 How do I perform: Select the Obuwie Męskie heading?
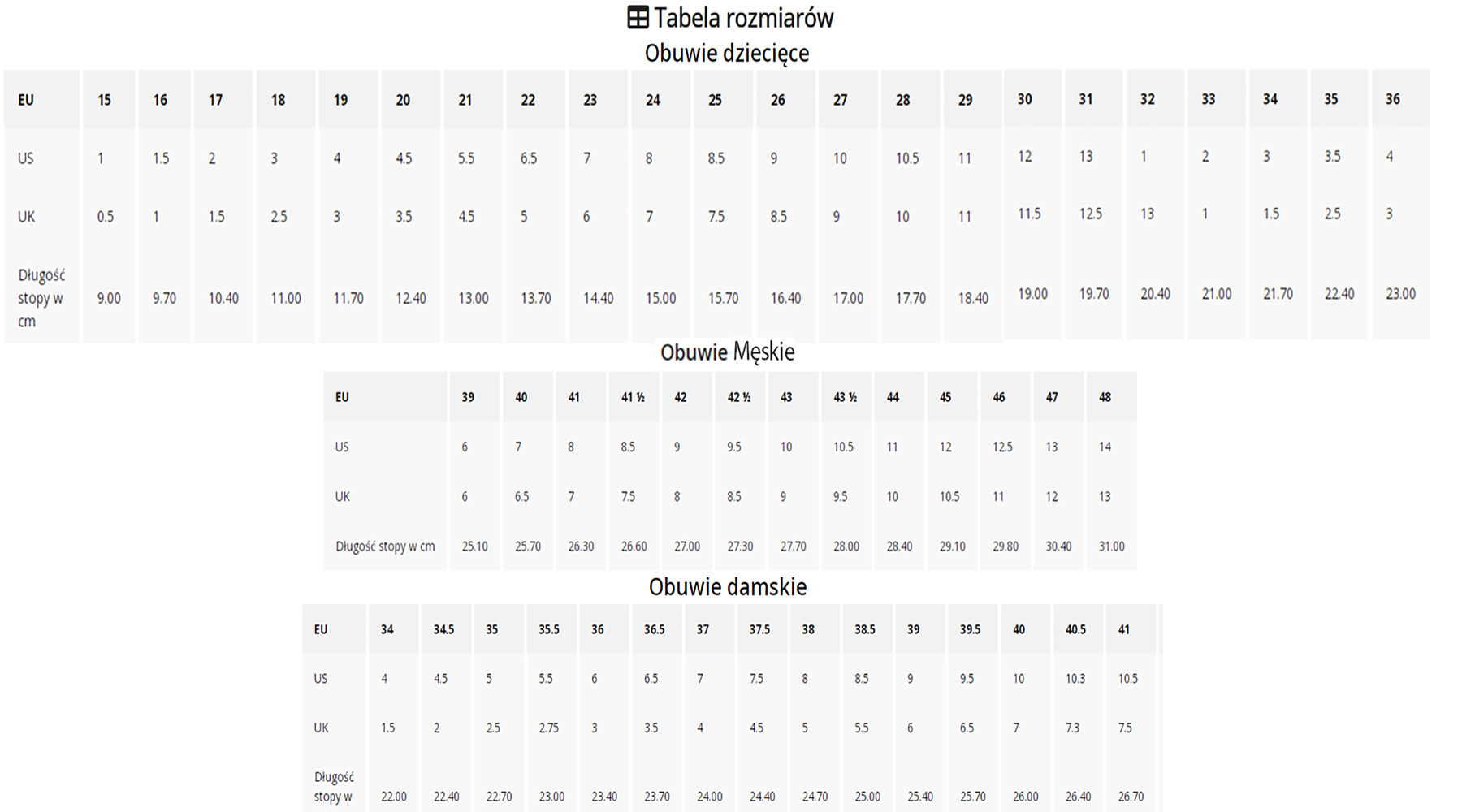tap(727, 352)
